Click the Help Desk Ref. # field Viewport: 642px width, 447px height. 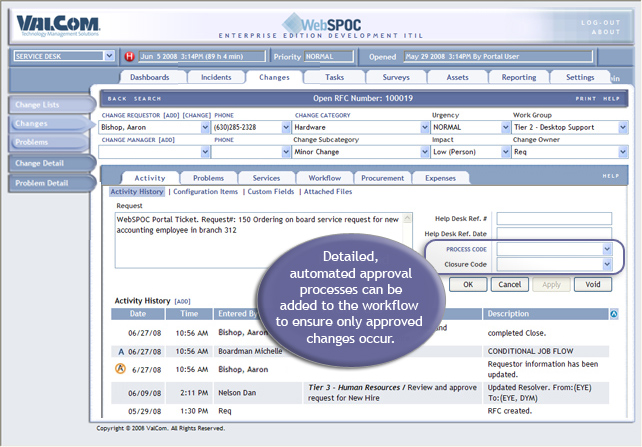(x=554, y=218)
